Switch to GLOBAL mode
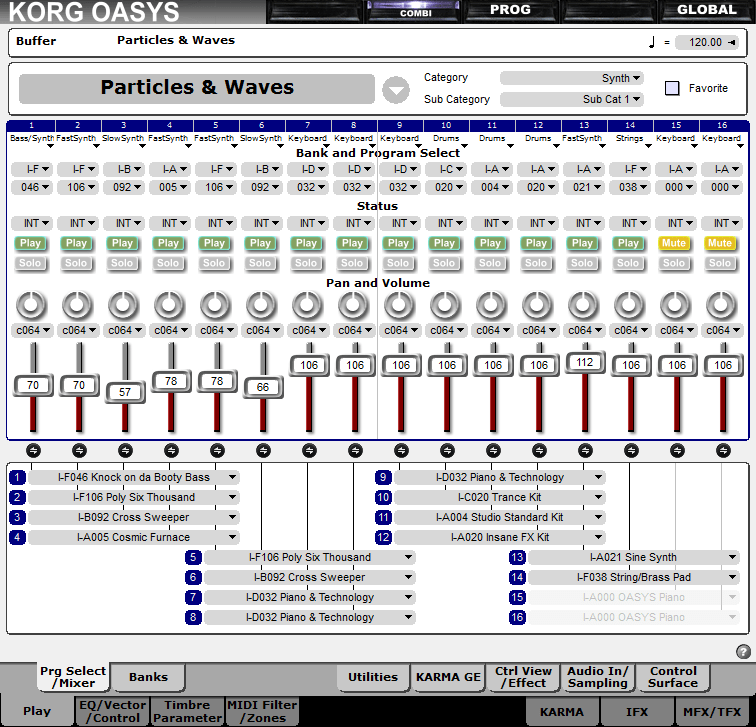This screenshot has height=727, width=756. tap(706, 11)
